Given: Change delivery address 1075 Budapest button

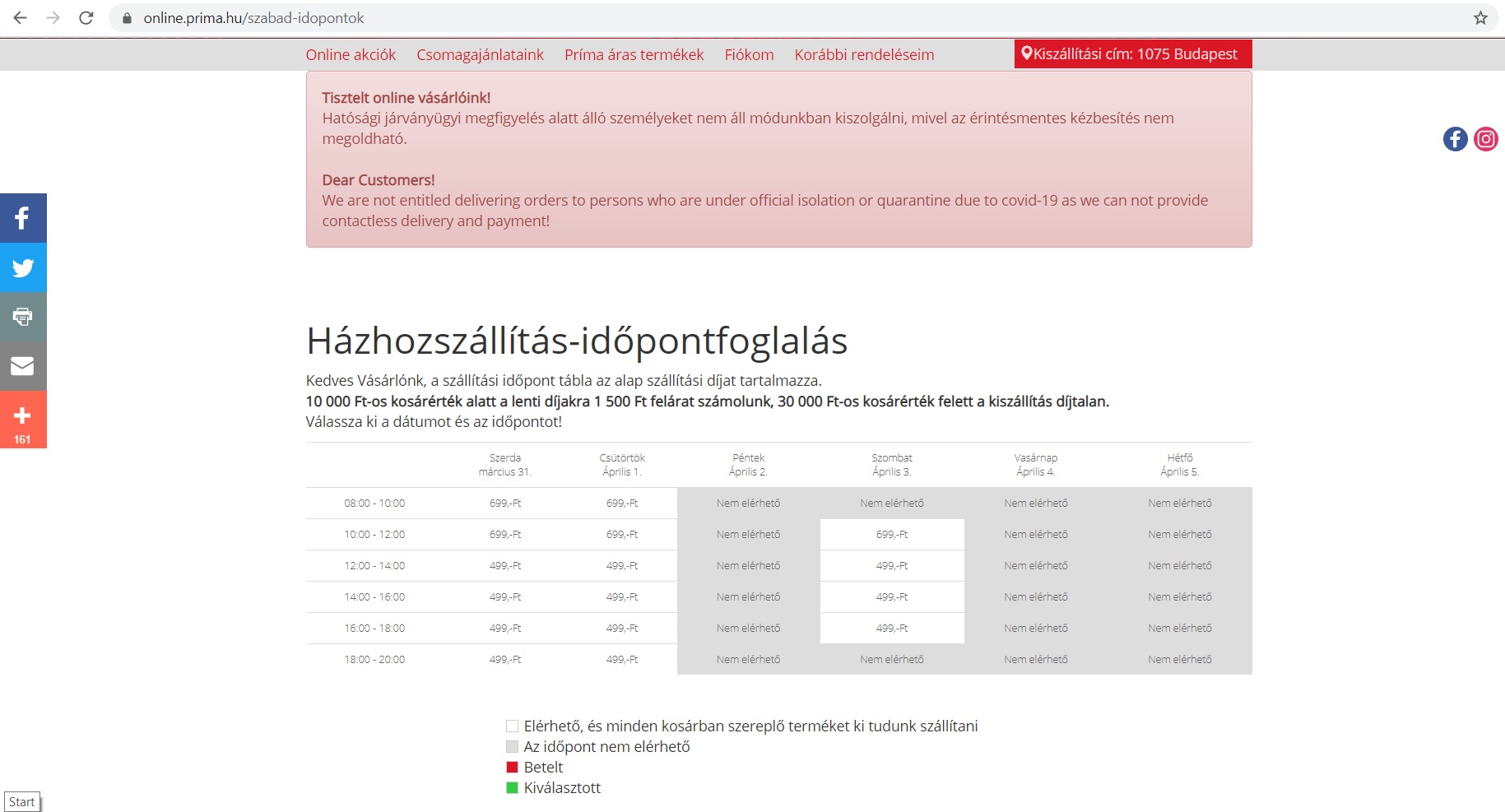Looking at the screenshot, I should click(1132, 54).
